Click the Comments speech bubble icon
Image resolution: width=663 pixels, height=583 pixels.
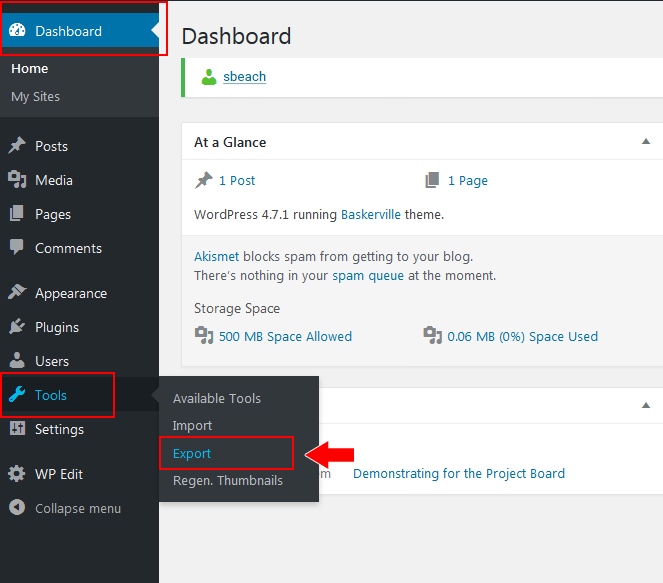point(16,247)
